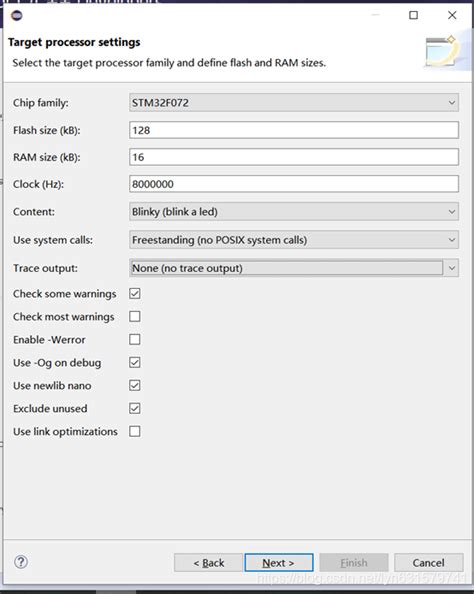Click the help question mark icon
474x594 pixels.
[21, 562]
